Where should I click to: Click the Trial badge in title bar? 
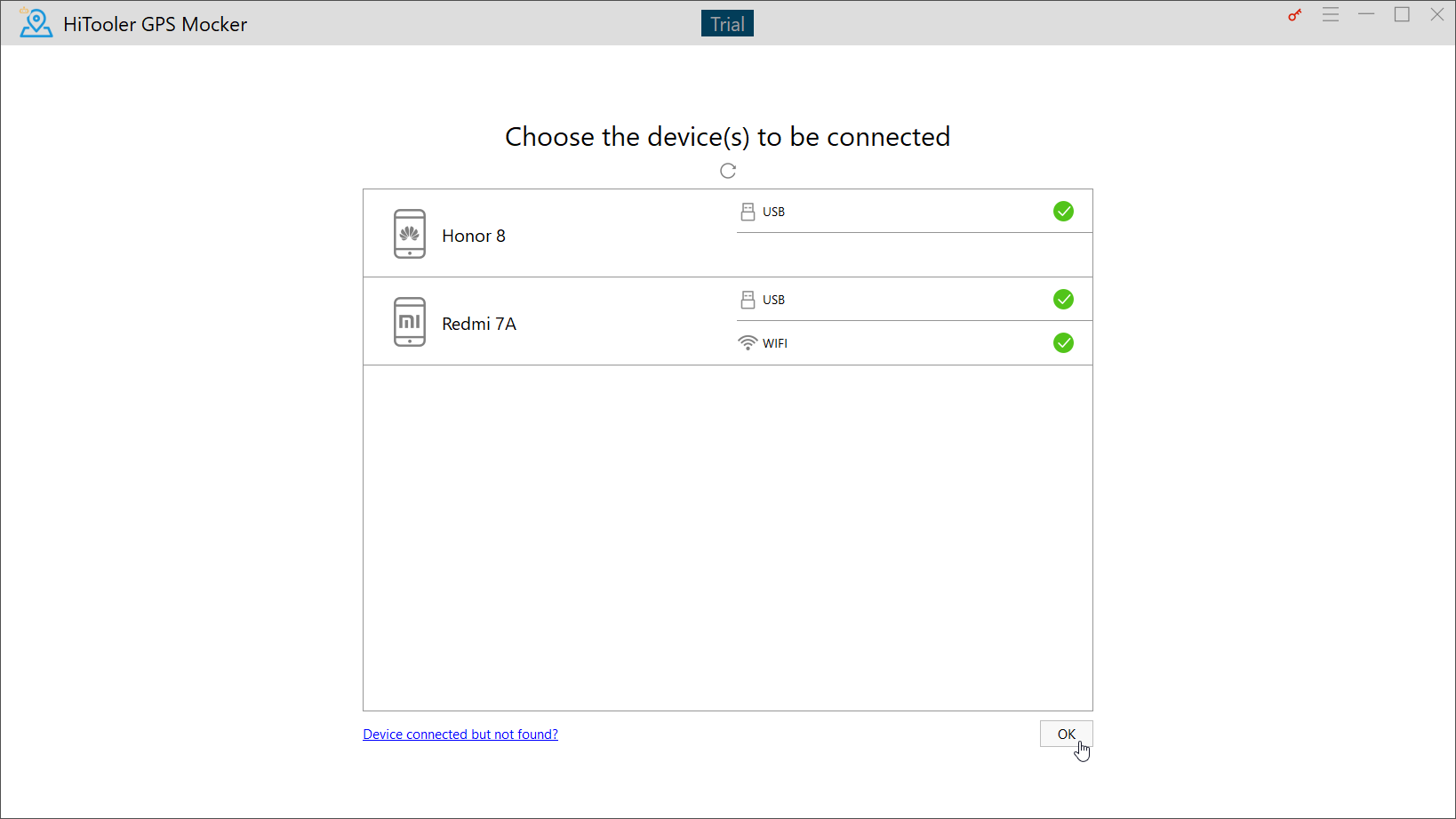tap(727, 24)
